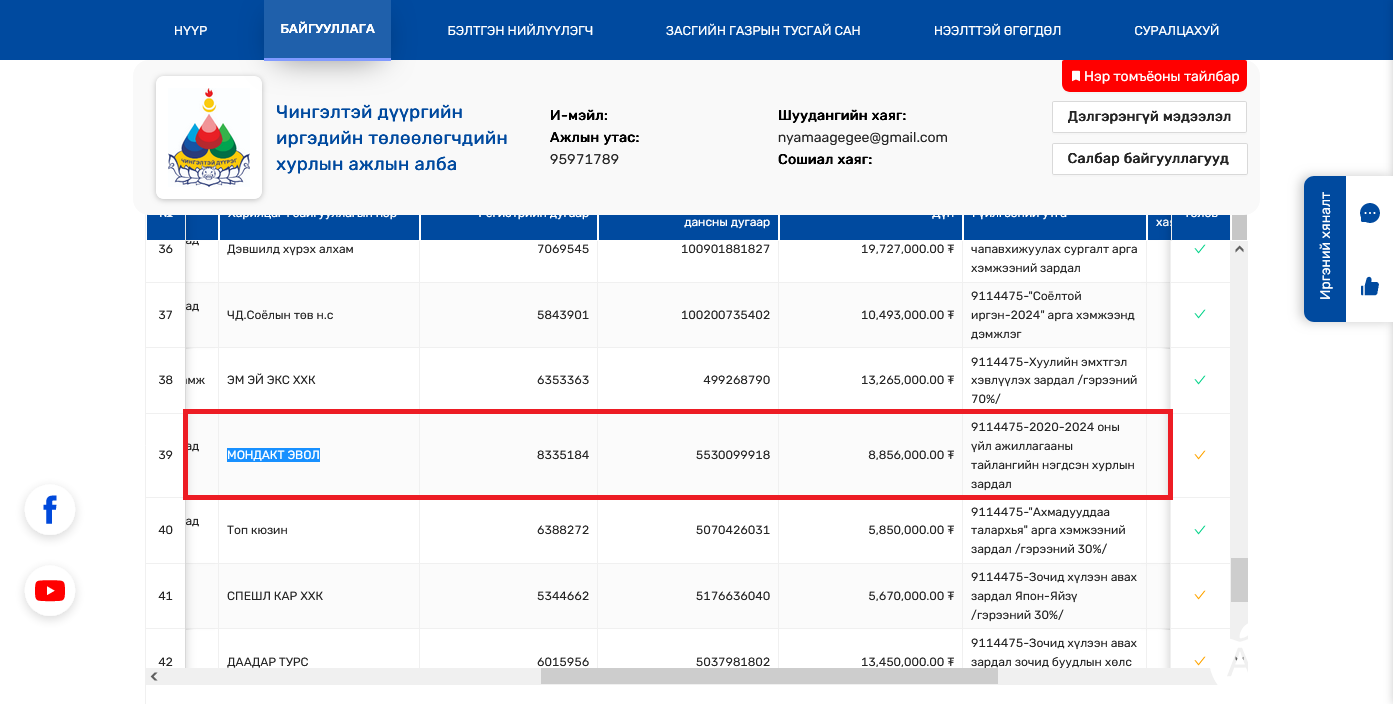Click the phone number 95971789
The image size is (1393, 704).
[584, 159]
